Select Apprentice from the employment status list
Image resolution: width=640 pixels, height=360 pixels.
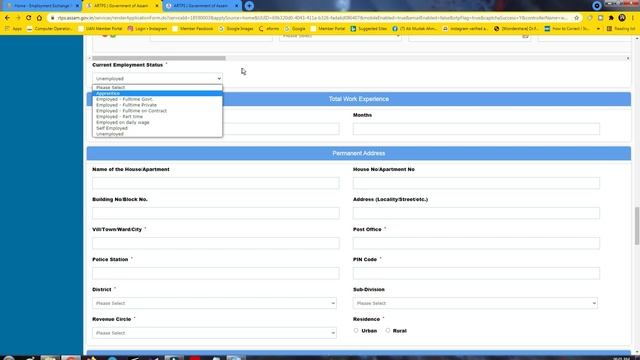157,93
